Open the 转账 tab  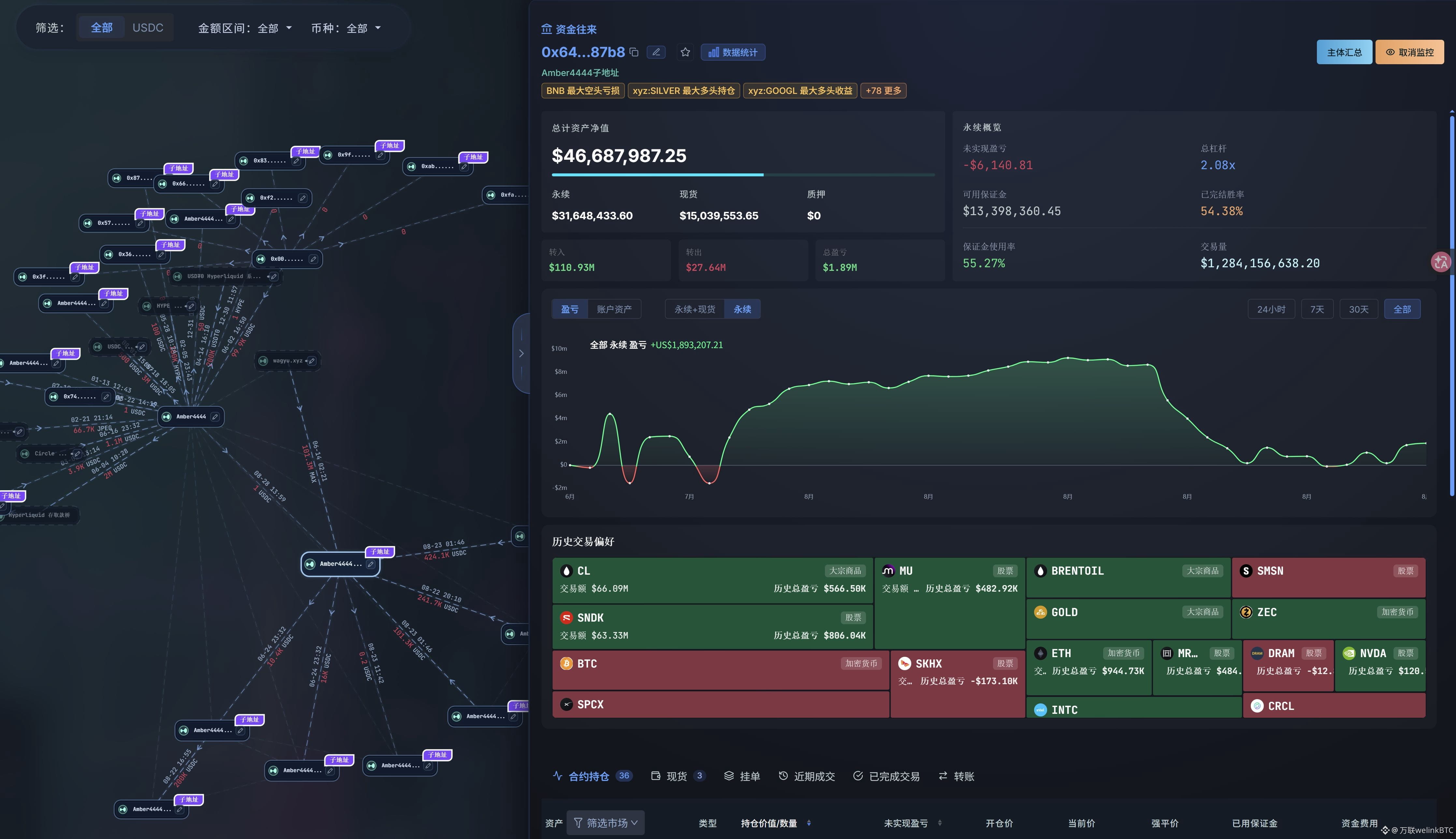click(957, 776)
